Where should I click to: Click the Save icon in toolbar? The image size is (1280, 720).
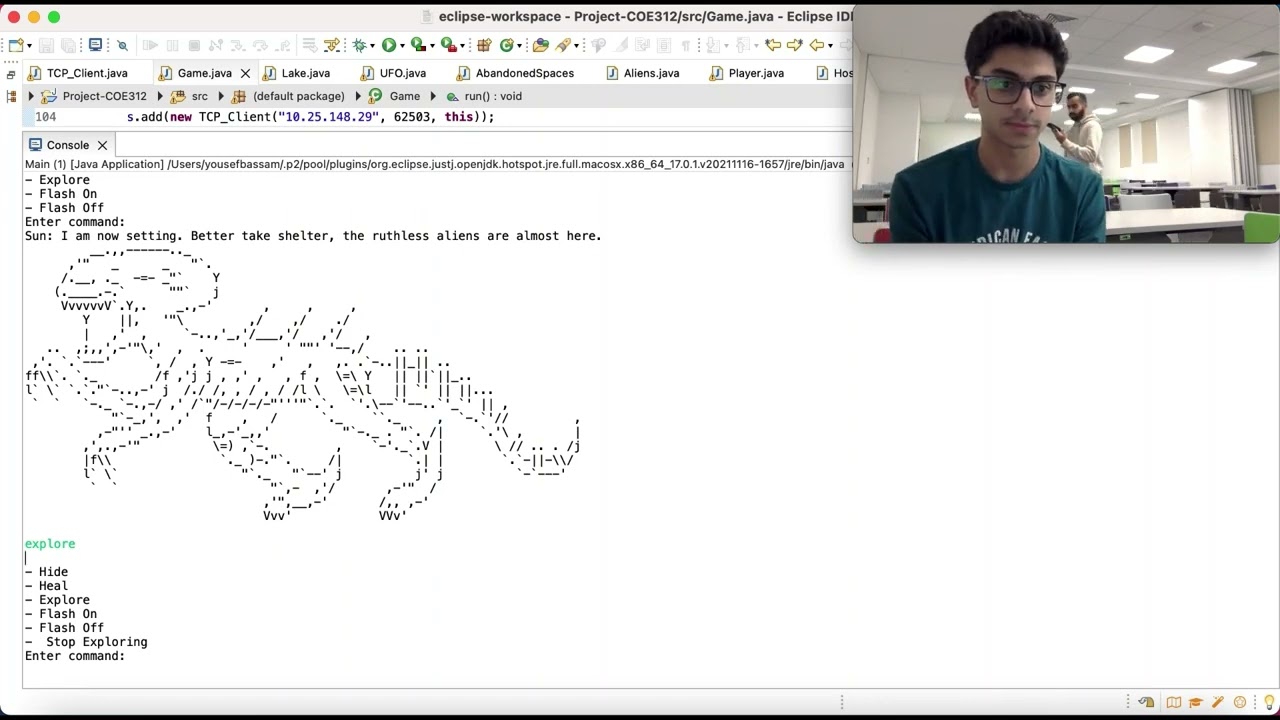click(46, 45)
